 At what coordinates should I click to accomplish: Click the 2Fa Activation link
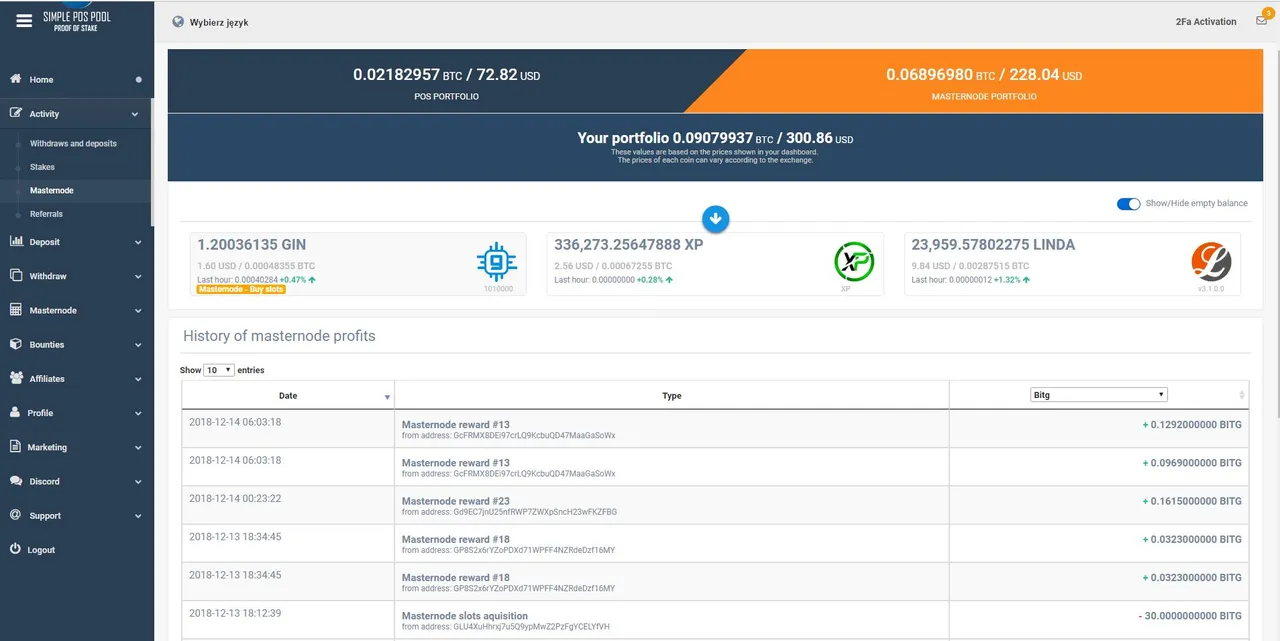coord(1206,22)
